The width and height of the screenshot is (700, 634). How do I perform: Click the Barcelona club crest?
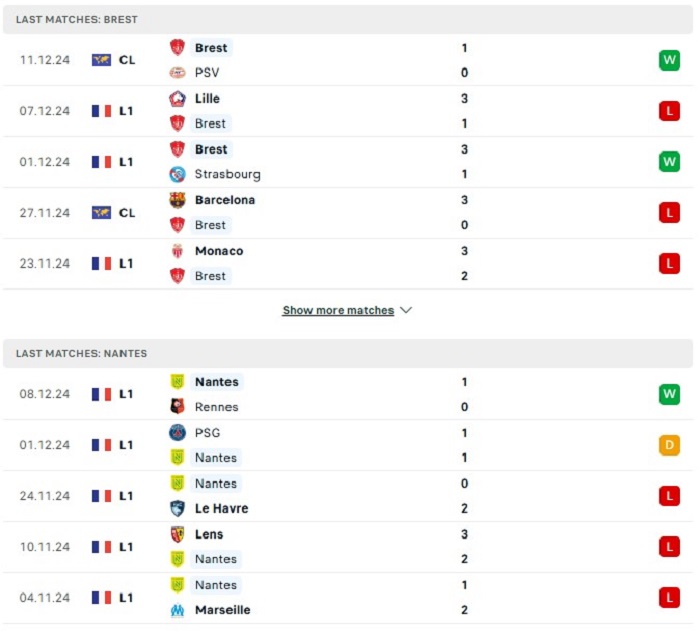tap(178, 200)
